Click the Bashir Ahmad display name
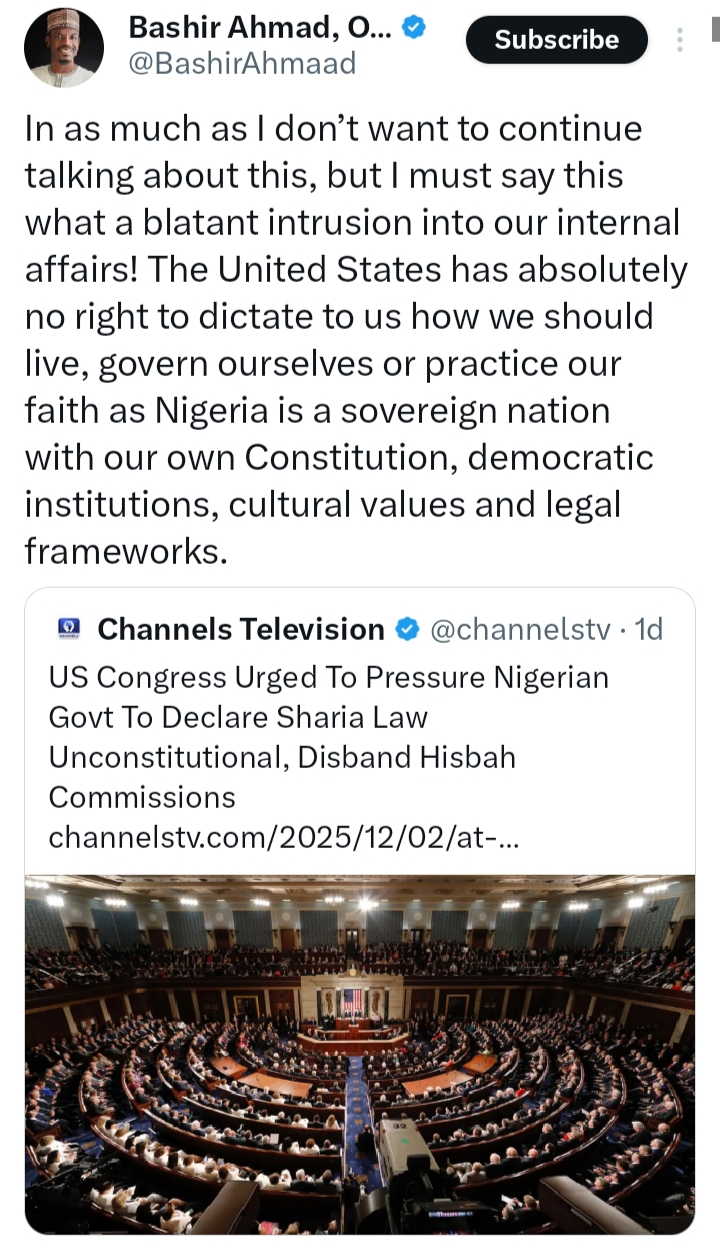Viewport: 720px width, 1241px height. [262, 29]
